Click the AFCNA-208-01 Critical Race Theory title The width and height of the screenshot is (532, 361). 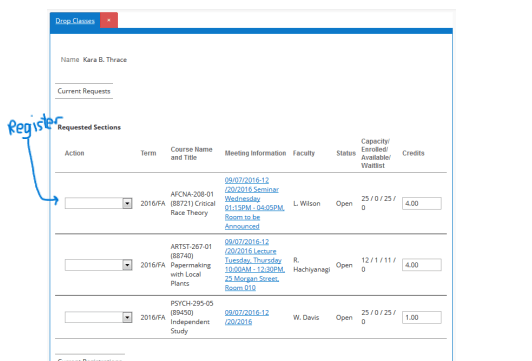(193, 203)
